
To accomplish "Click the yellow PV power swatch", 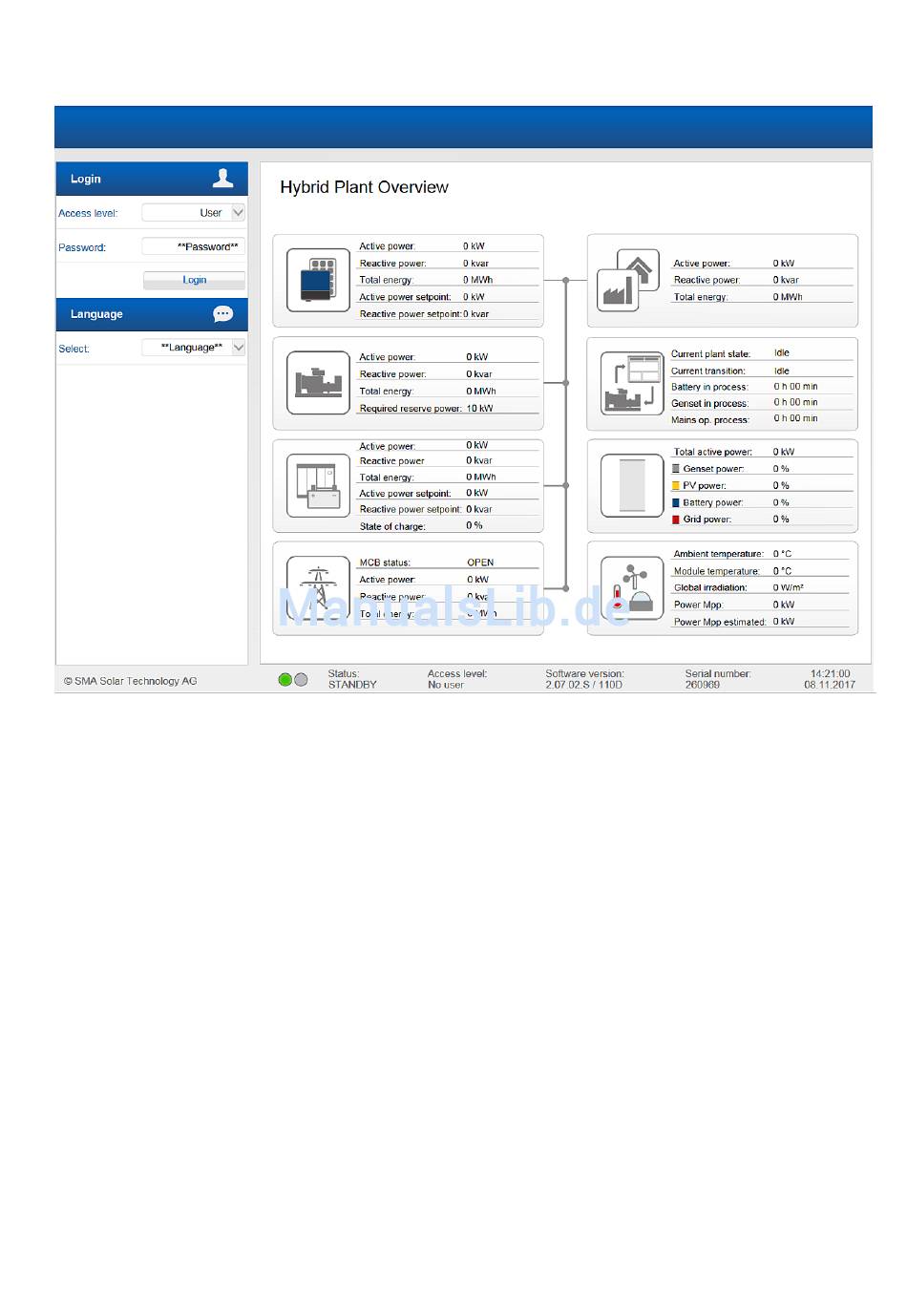I will (676, 486).
